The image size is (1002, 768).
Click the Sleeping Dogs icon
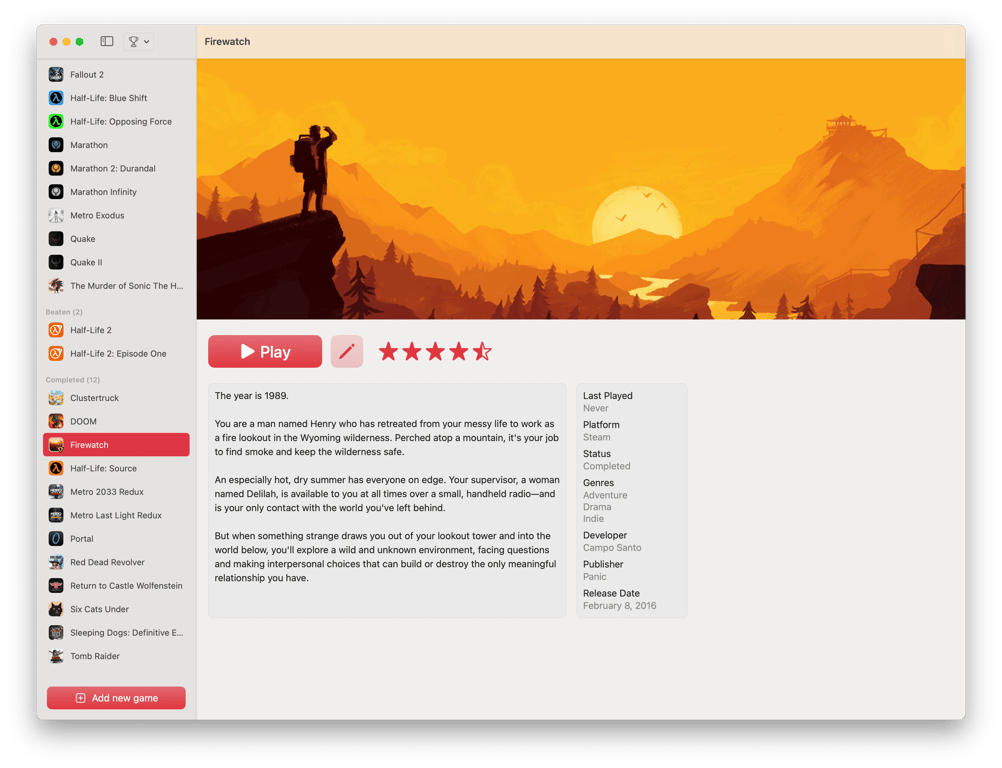coord(56,633)
